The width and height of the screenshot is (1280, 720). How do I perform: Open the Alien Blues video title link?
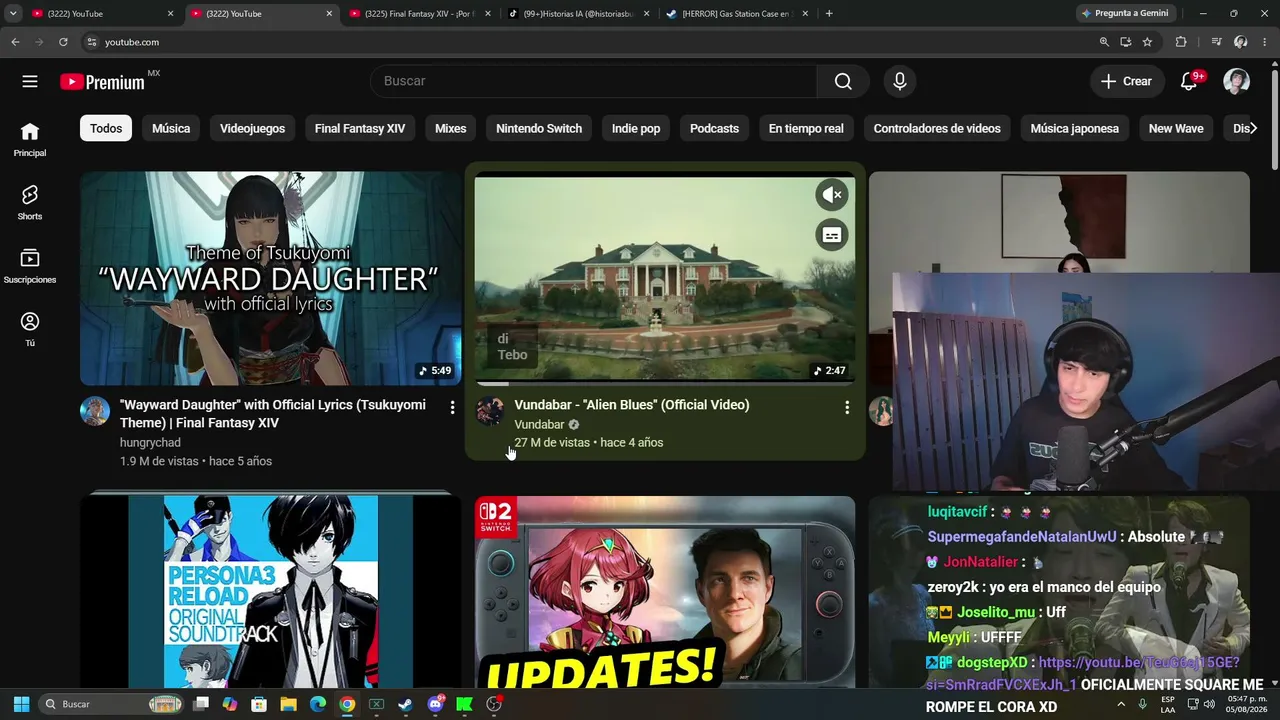(x=632, y=405)
